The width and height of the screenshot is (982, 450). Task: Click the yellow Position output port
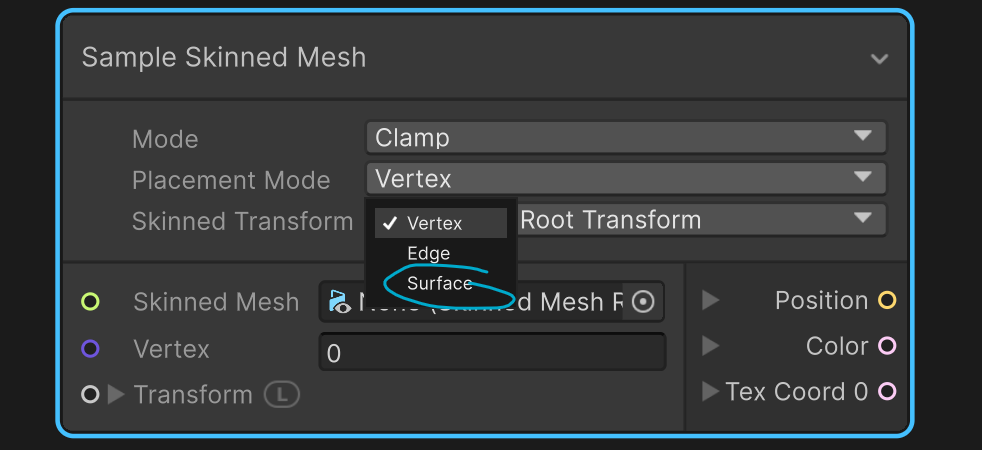tap(886, 300)
